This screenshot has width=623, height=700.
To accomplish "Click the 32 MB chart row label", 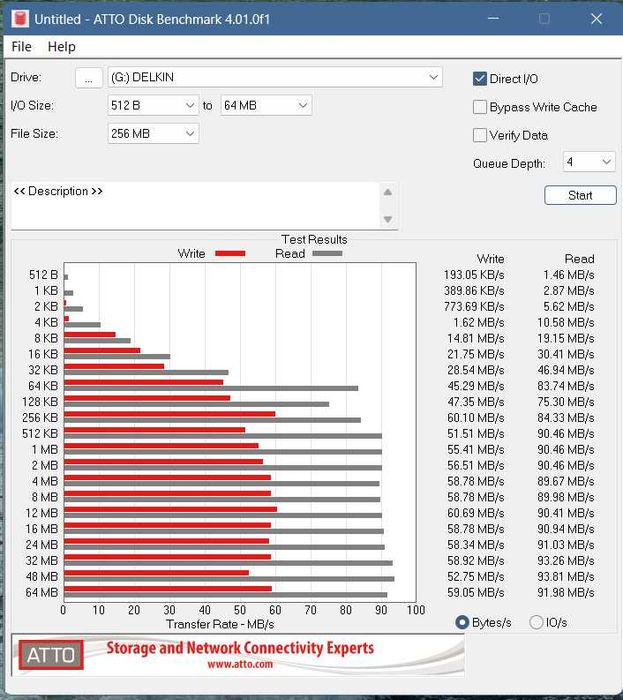I will pyautogui.click(x=42, y=561).
